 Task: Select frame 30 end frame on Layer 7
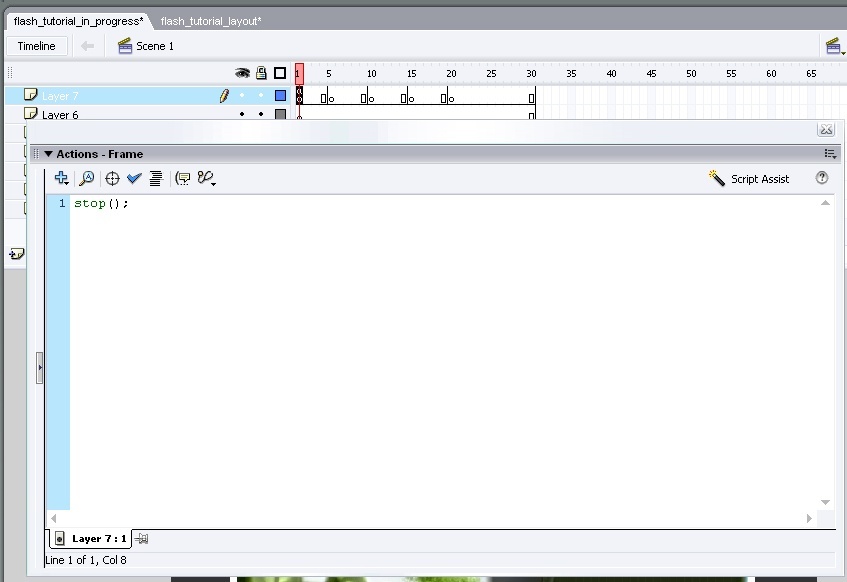coord(532,98)
